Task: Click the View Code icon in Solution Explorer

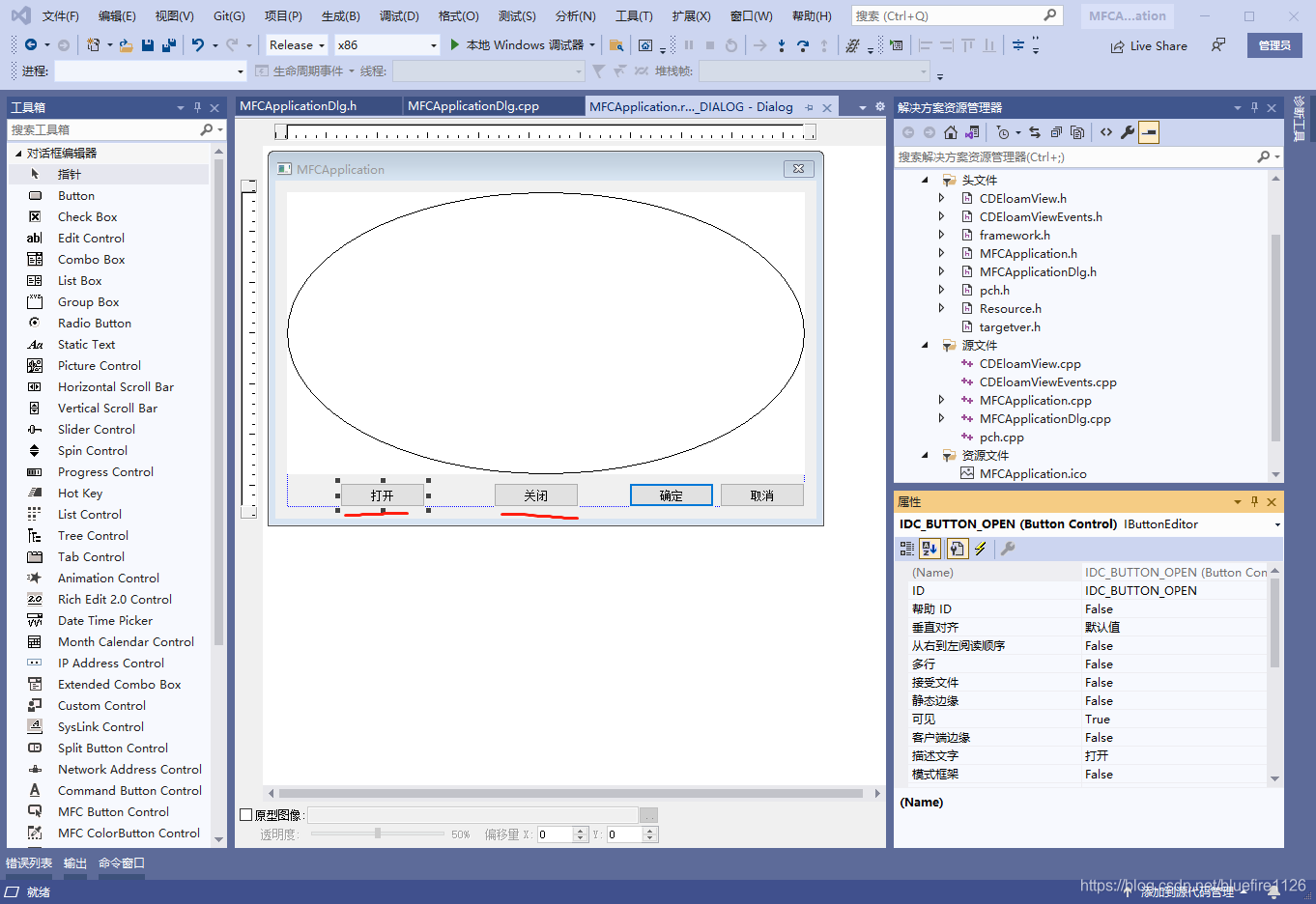Action: click(x=1106, y=132)
